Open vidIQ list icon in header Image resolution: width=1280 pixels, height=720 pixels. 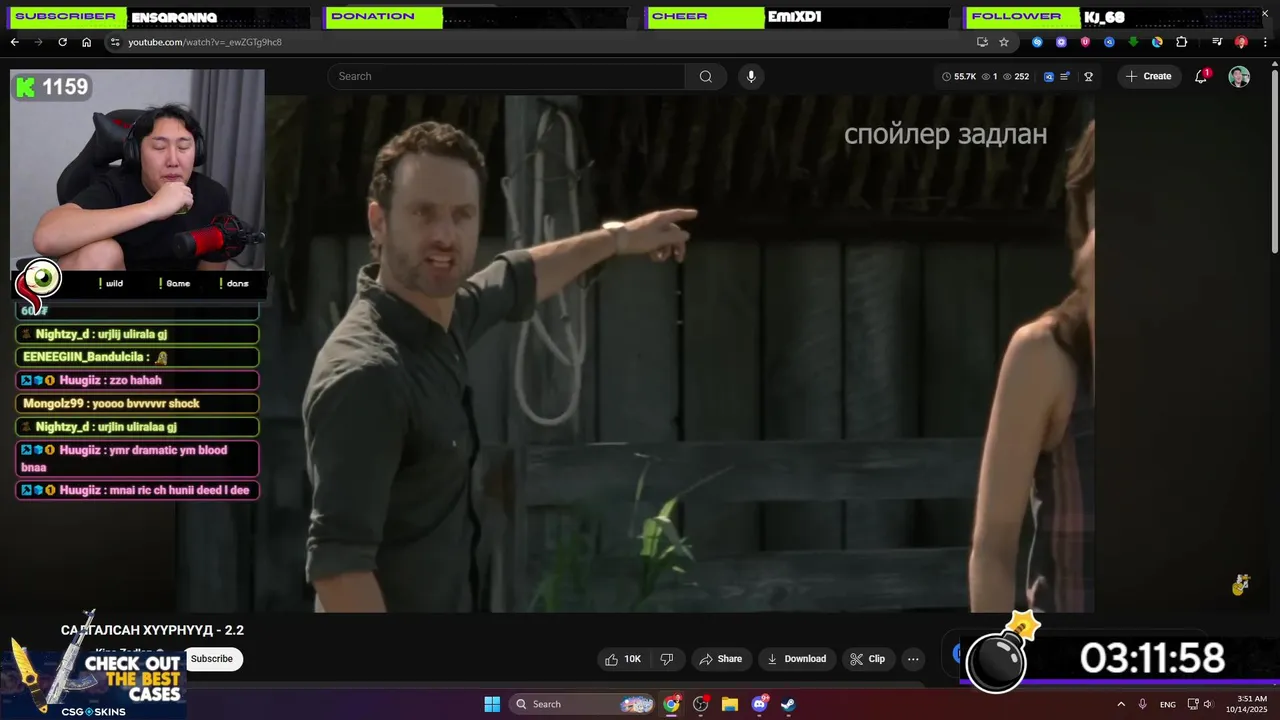click(x=1065, y=76)
